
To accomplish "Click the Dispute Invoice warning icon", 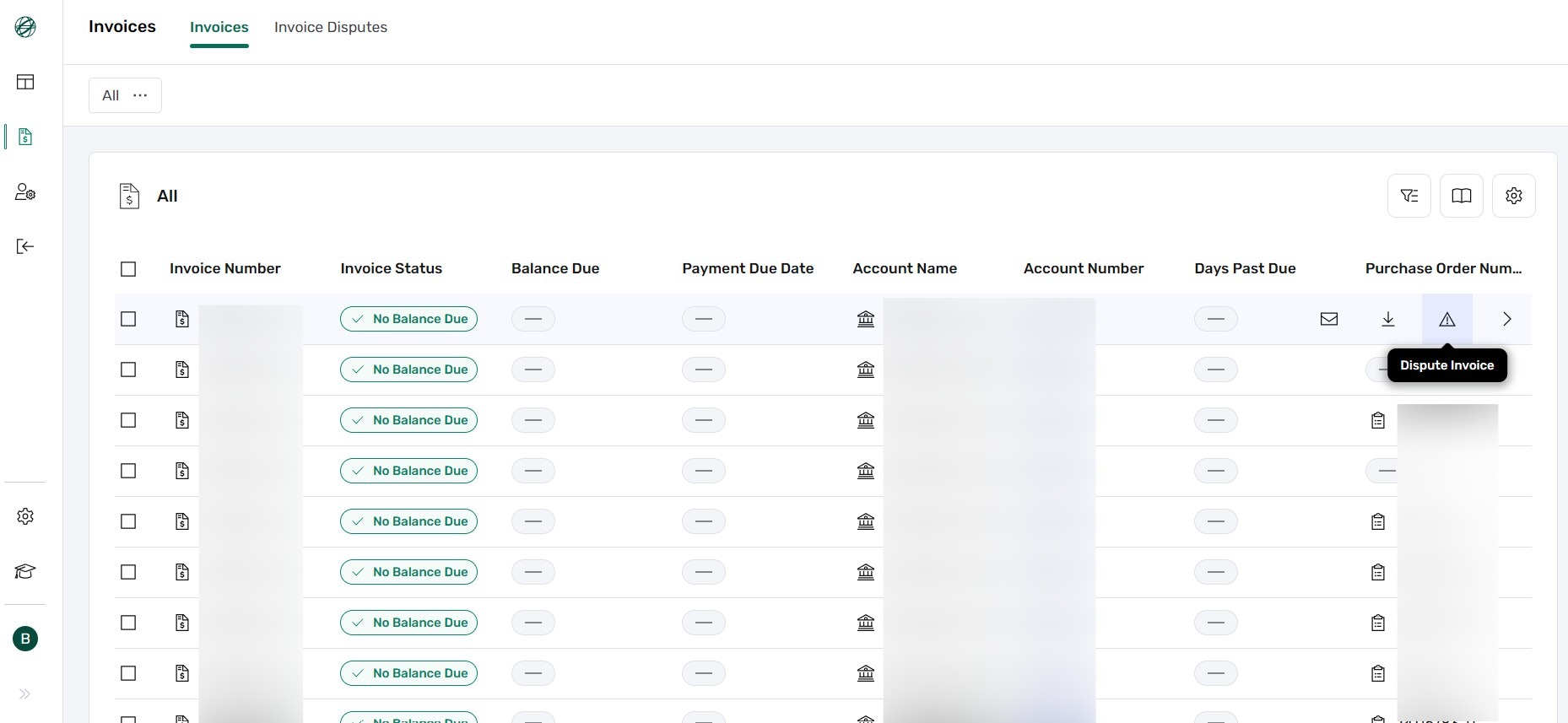I will 1447,319.
